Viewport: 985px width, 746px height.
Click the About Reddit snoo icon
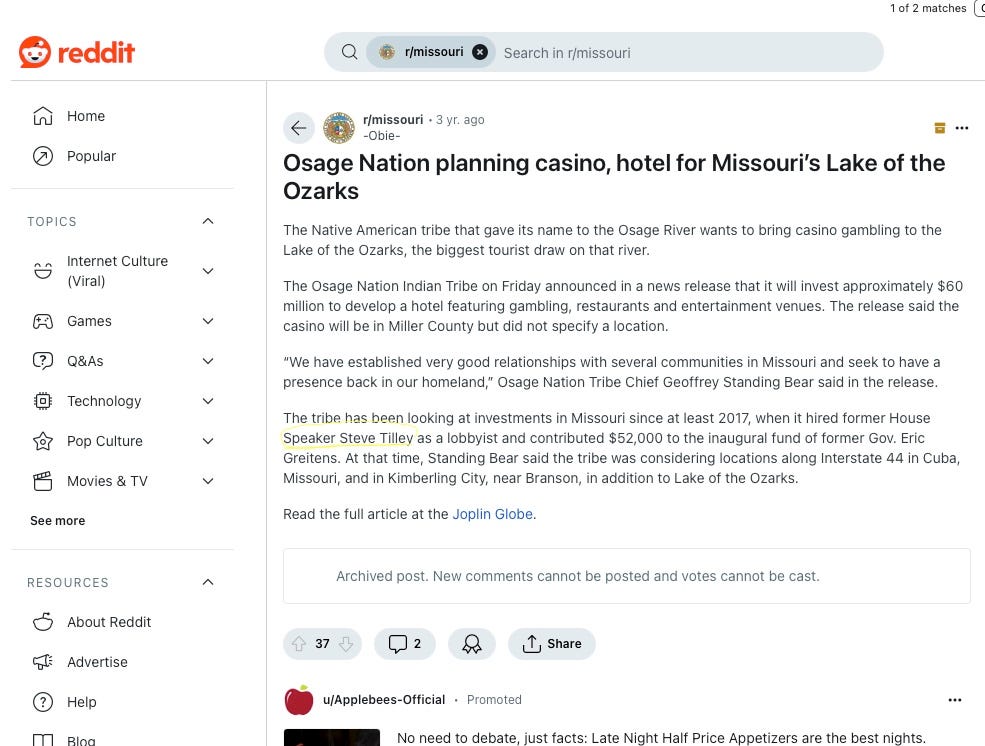[43, 622]
